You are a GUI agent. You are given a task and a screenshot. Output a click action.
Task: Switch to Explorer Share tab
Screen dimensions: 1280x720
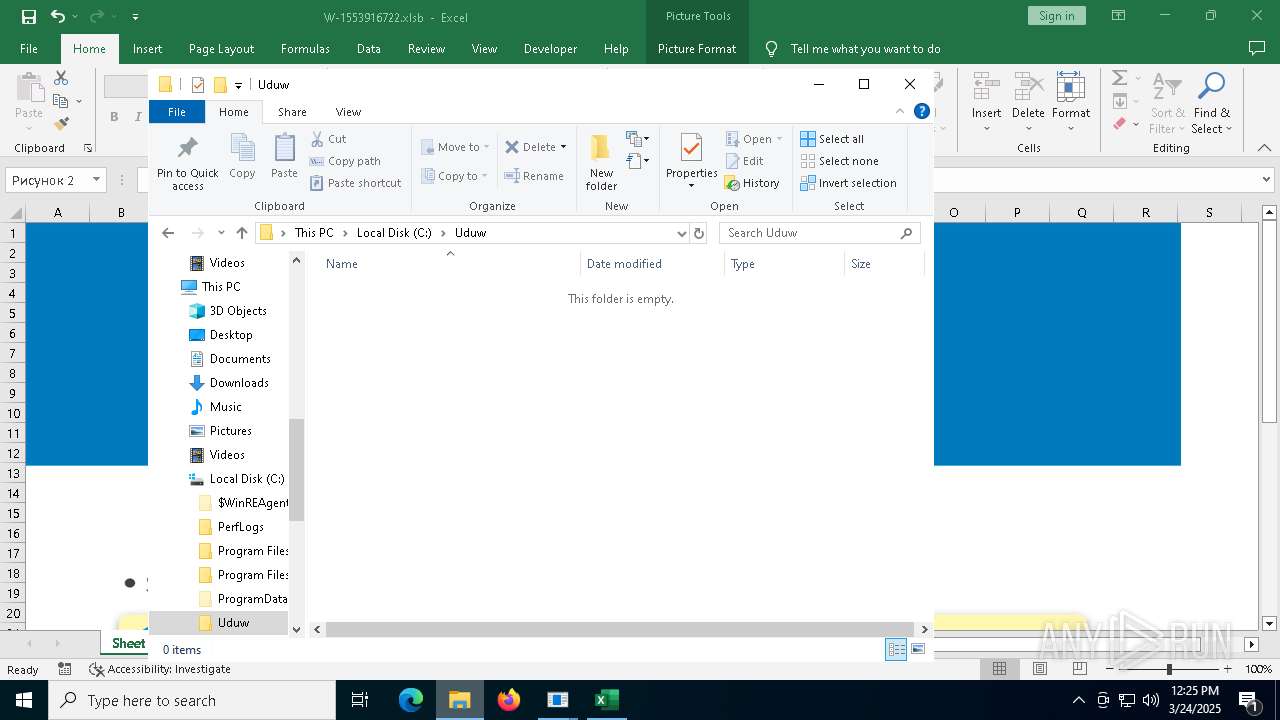[292, 112]
